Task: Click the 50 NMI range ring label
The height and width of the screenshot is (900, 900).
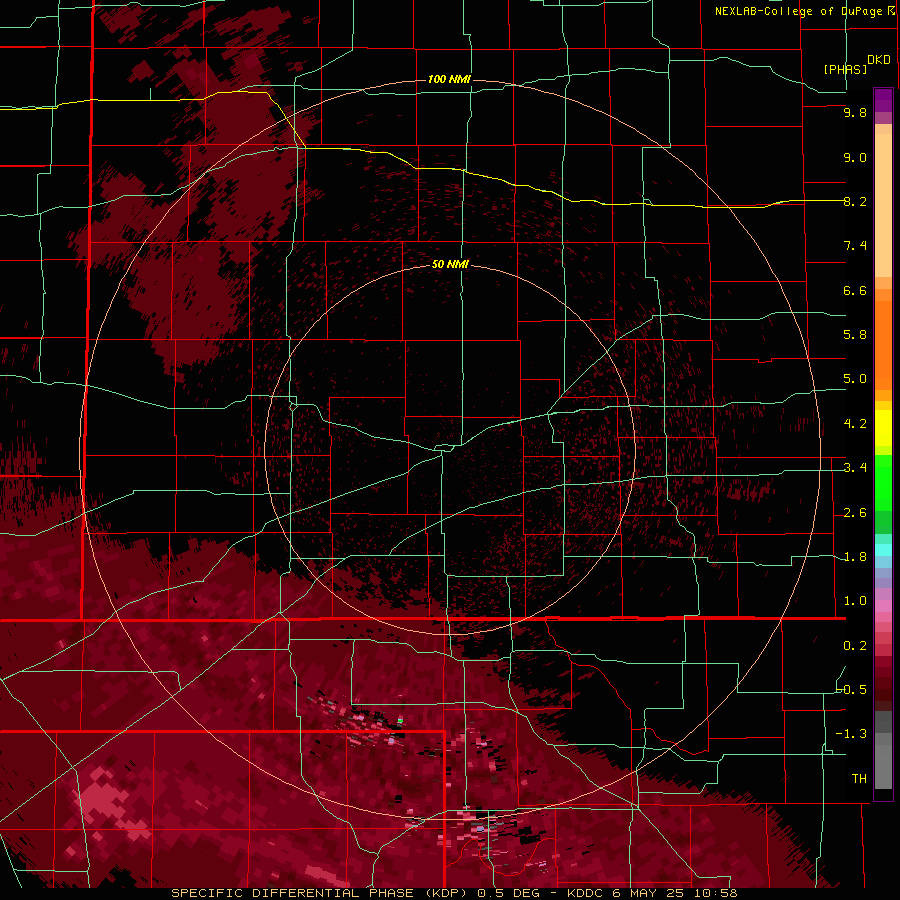Action: [x=450, y=264]
